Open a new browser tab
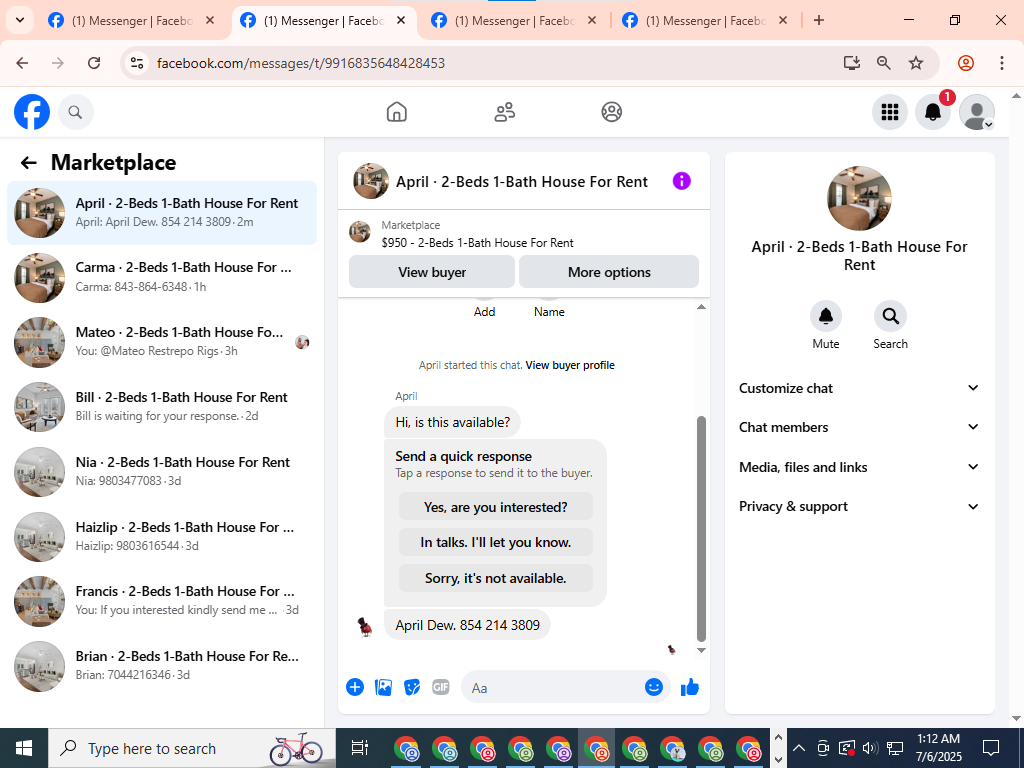Viewport: 1024px width, 768px height. (818, 20)
